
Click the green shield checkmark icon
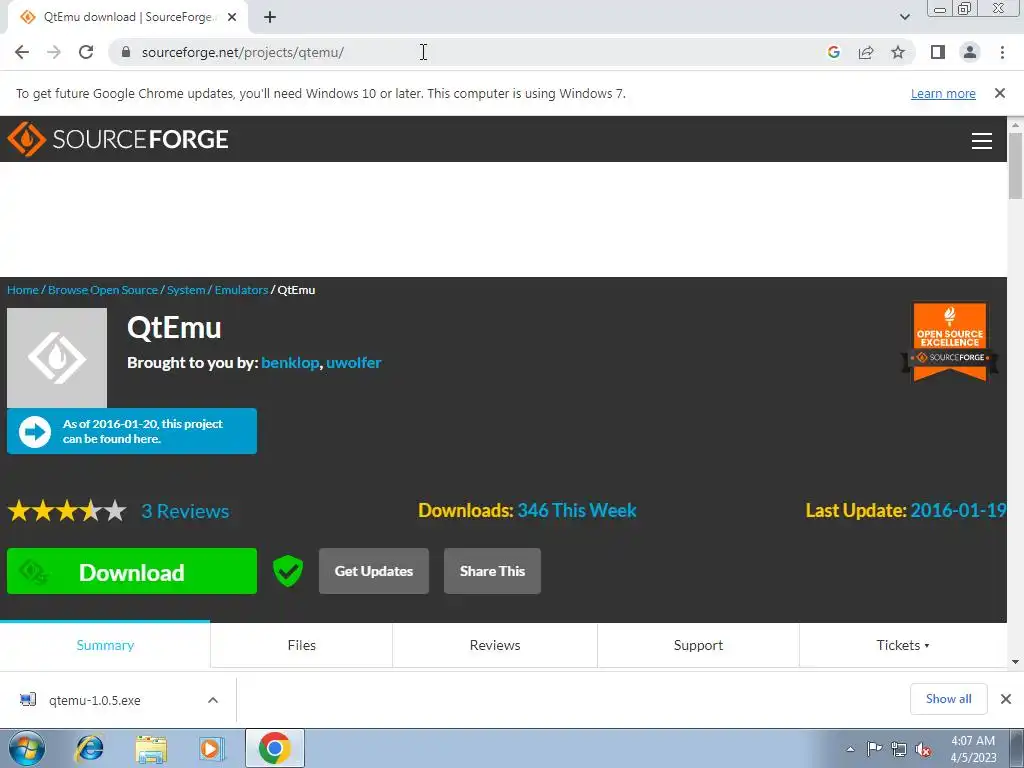click(x=287, y=571)
